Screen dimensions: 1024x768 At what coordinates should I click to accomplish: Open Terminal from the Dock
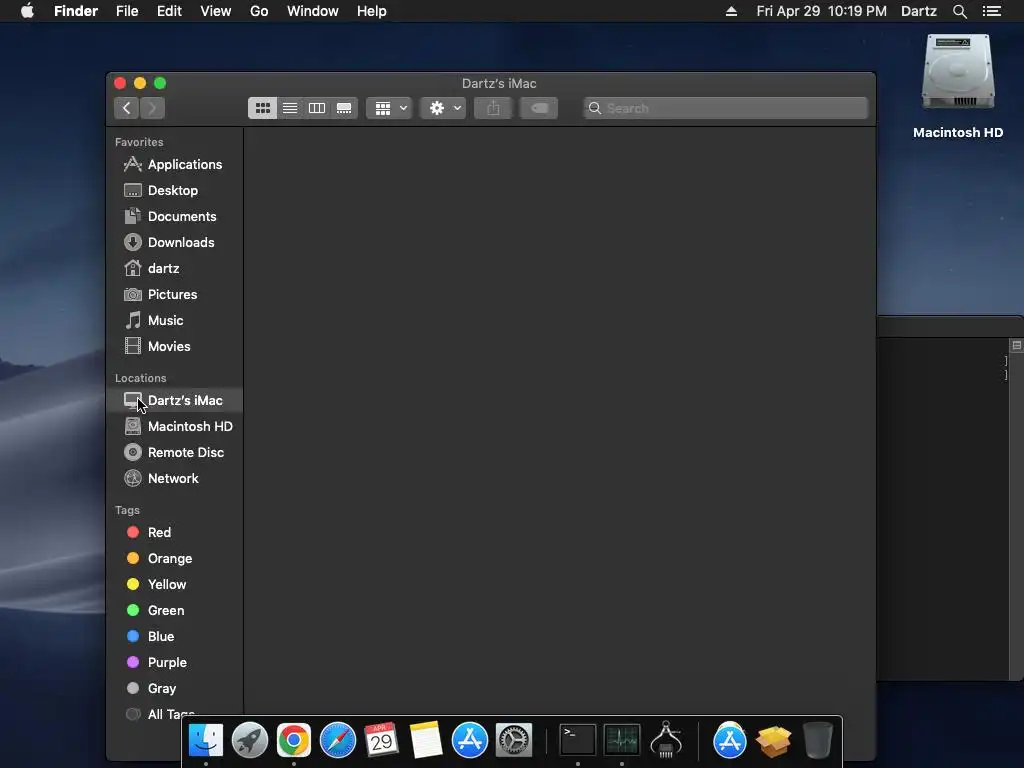click(578, 740)
